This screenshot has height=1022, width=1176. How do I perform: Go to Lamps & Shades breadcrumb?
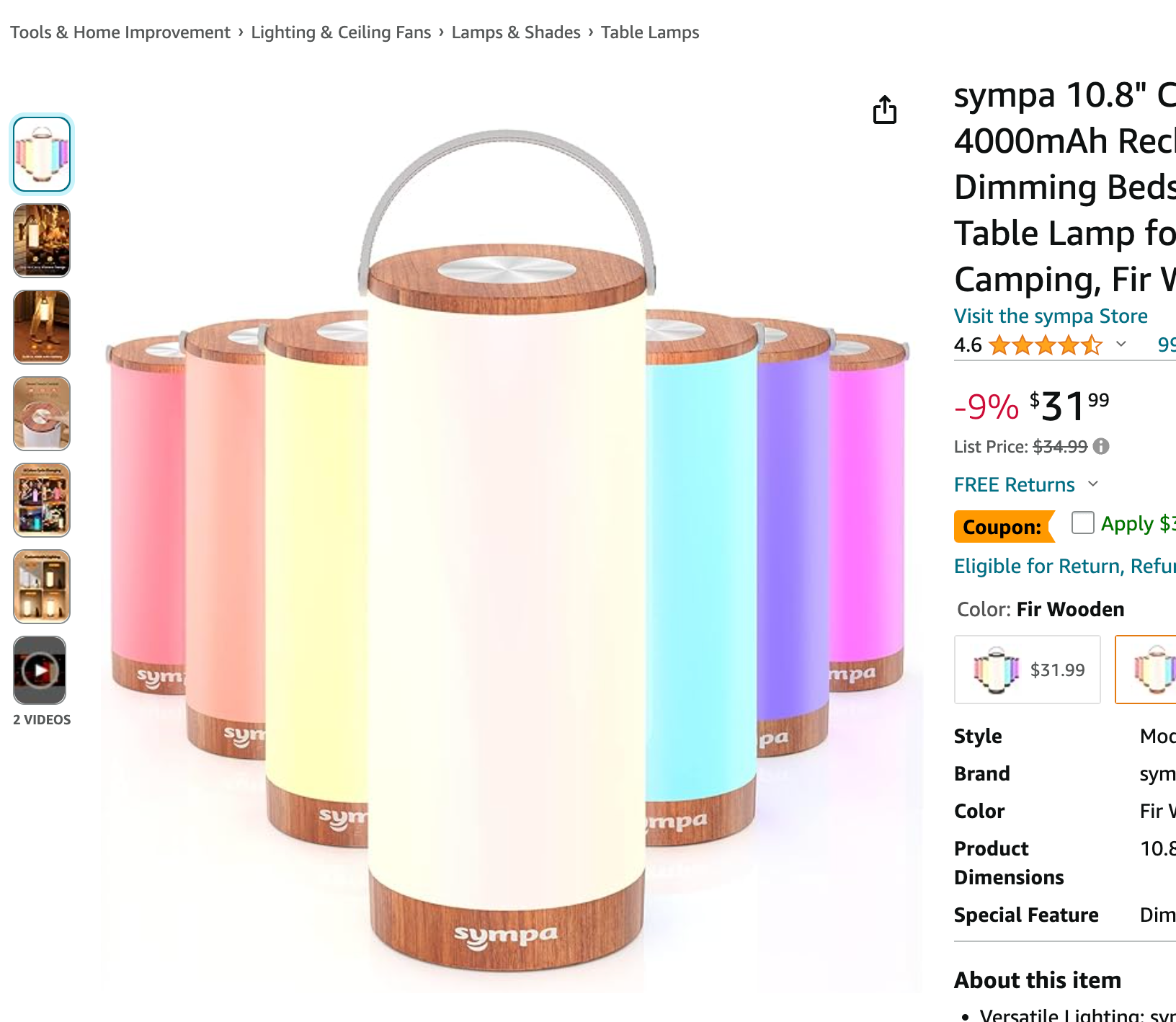coord(516,32)
